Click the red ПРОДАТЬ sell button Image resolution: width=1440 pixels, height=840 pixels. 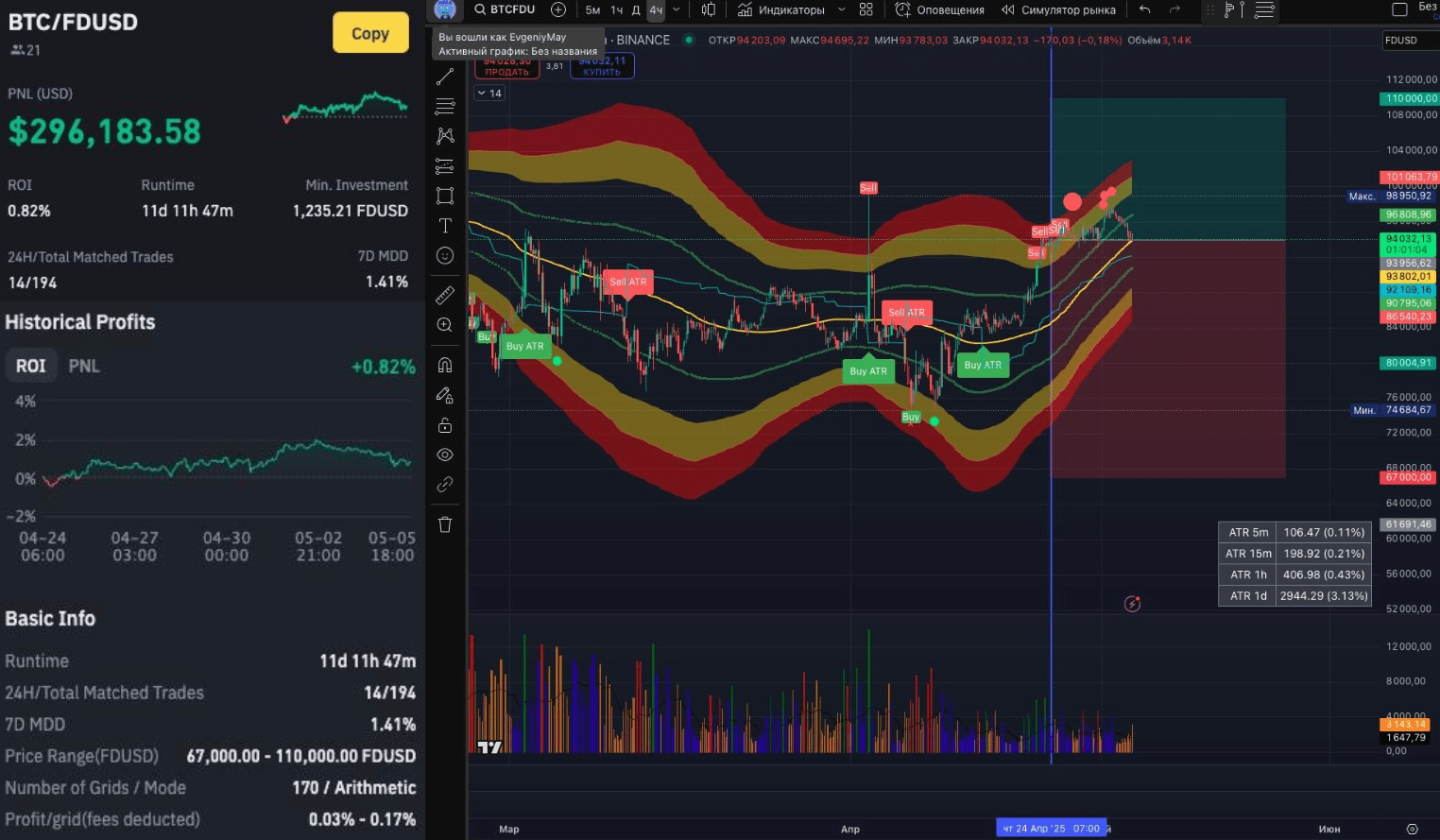[507, 67]
